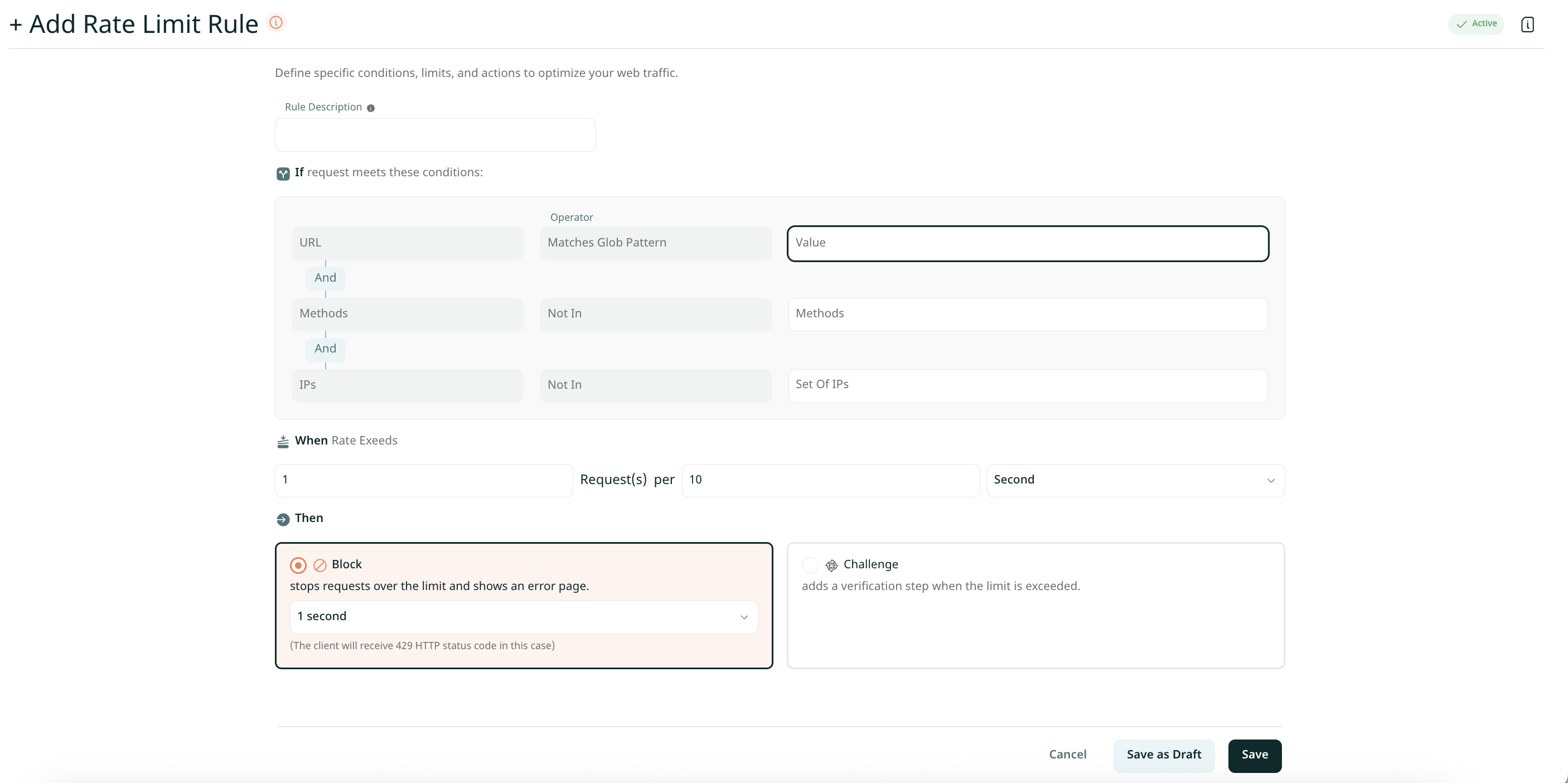Click the 'Request(s) per' label
The image size is (1568, 783).
[x=627, y=480]
